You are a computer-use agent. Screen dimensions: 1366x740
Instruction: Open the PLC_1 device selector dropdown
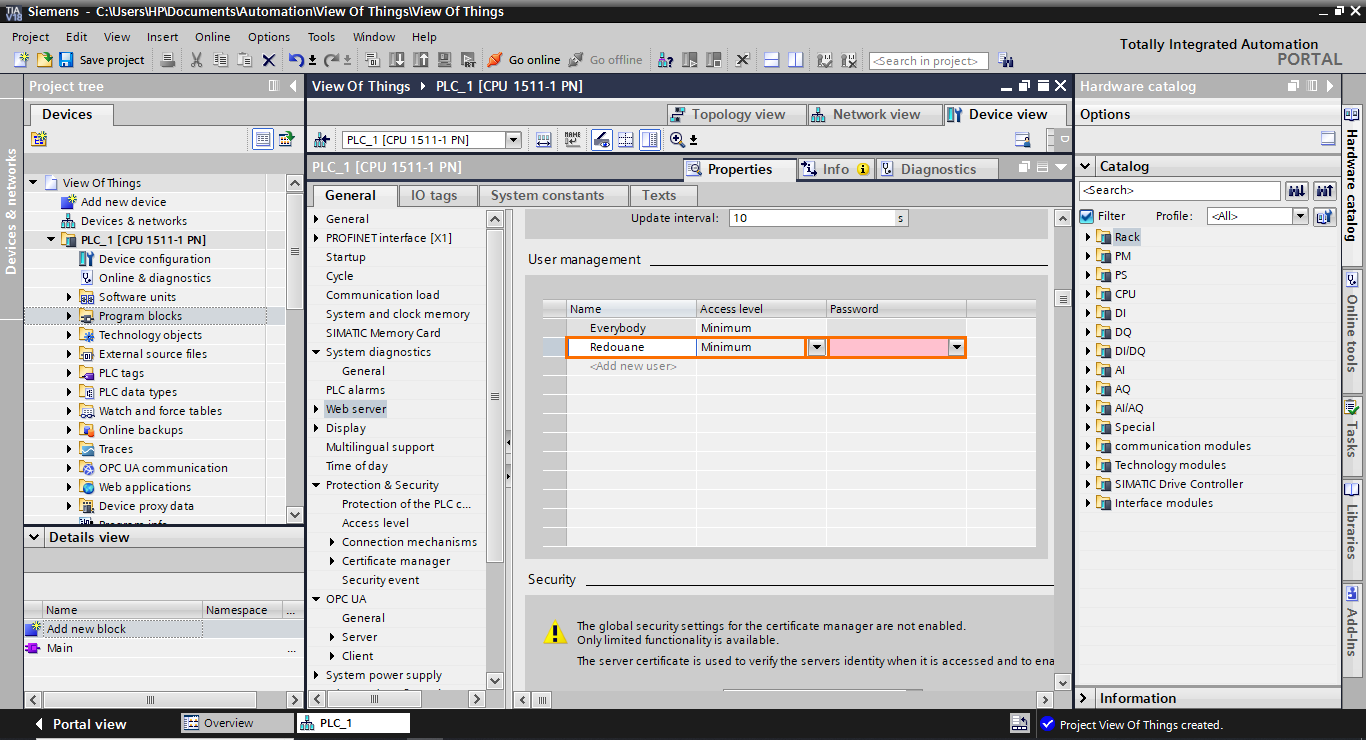pos(513,140)
